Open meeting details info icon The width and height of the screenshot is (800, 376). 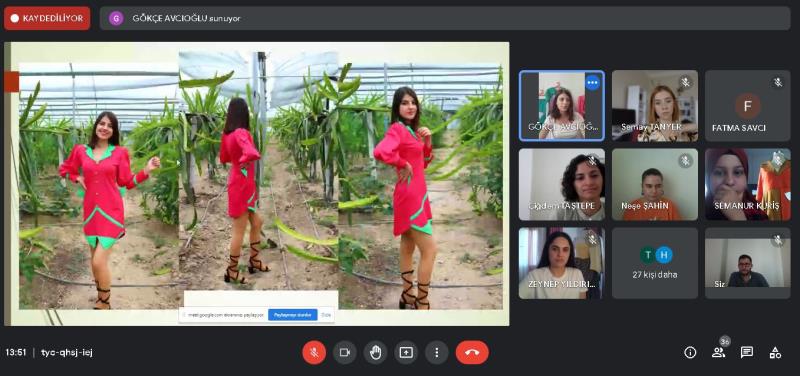pyautogui.click(x=690, y=353)
